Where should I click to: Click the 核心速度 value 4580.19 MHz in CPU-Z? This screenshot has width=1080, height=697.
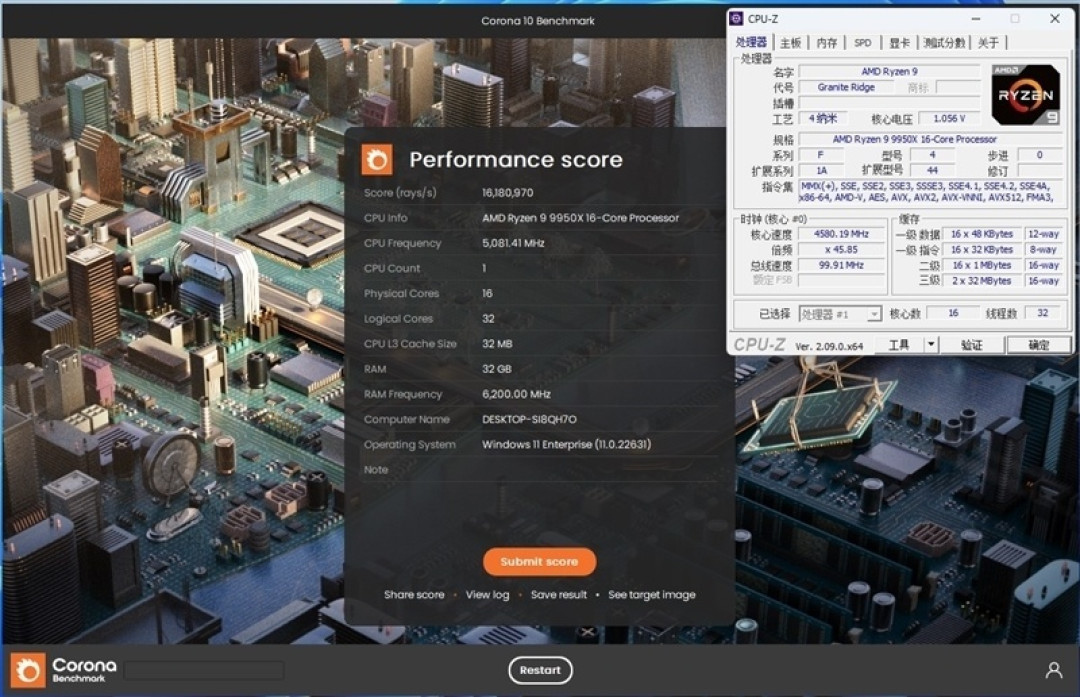841,234
